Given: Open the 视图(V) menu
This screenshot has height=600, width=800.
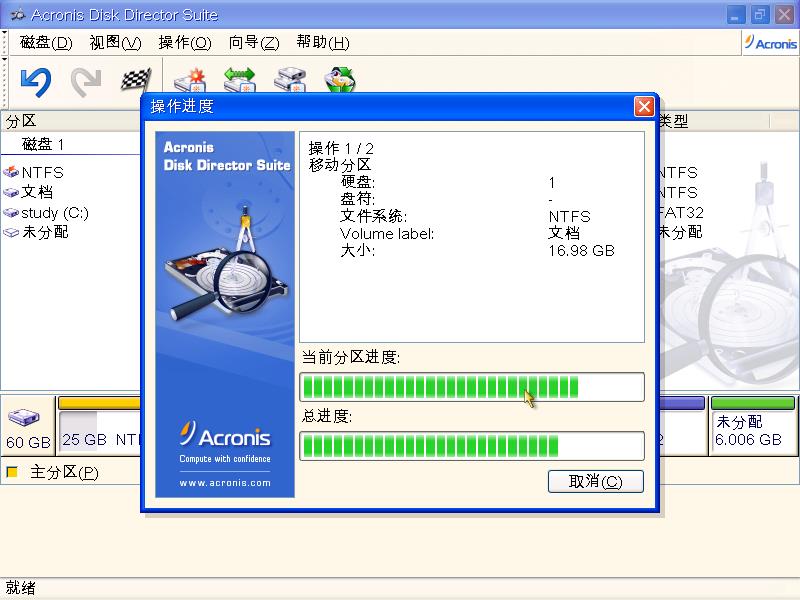Looking at the screenshot, I should click(x=115, y=42).
